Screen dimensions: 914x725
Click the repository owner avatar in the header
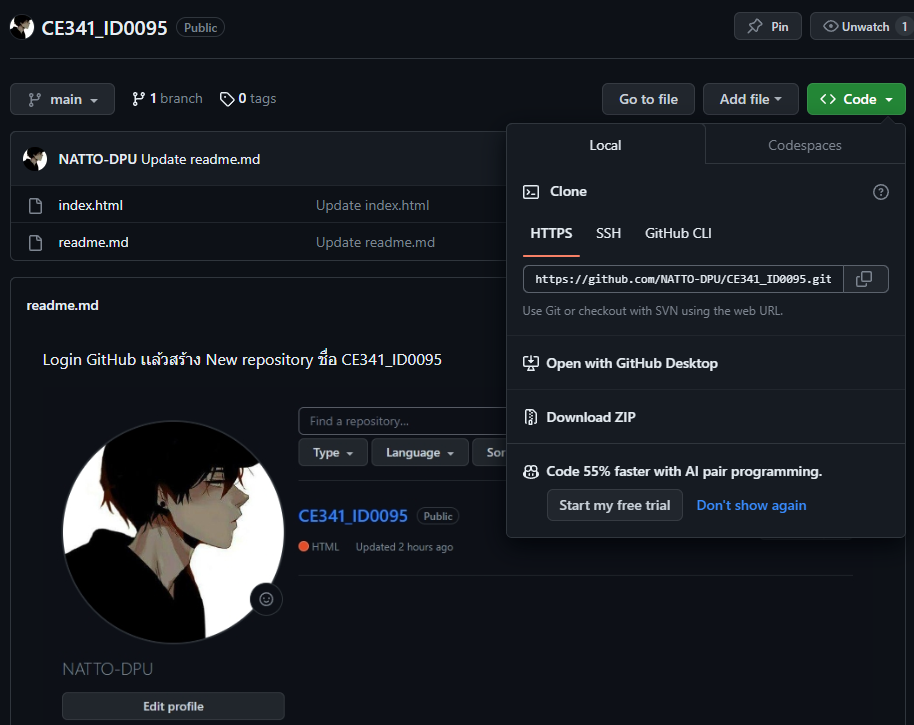pos(22,27)
